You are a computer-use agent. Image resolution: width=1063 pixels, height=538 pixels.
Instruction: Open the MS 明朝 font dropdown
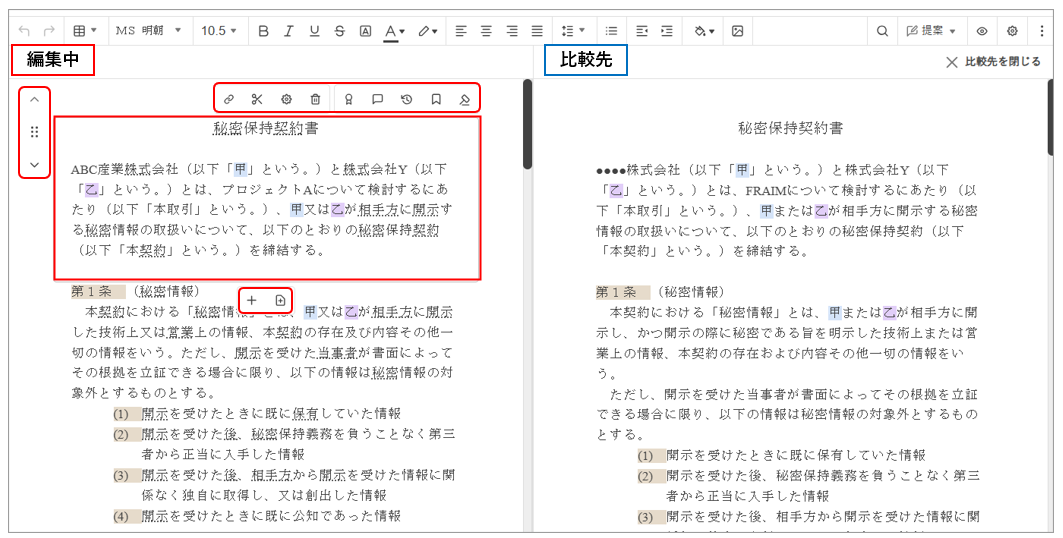click(148, 31)
